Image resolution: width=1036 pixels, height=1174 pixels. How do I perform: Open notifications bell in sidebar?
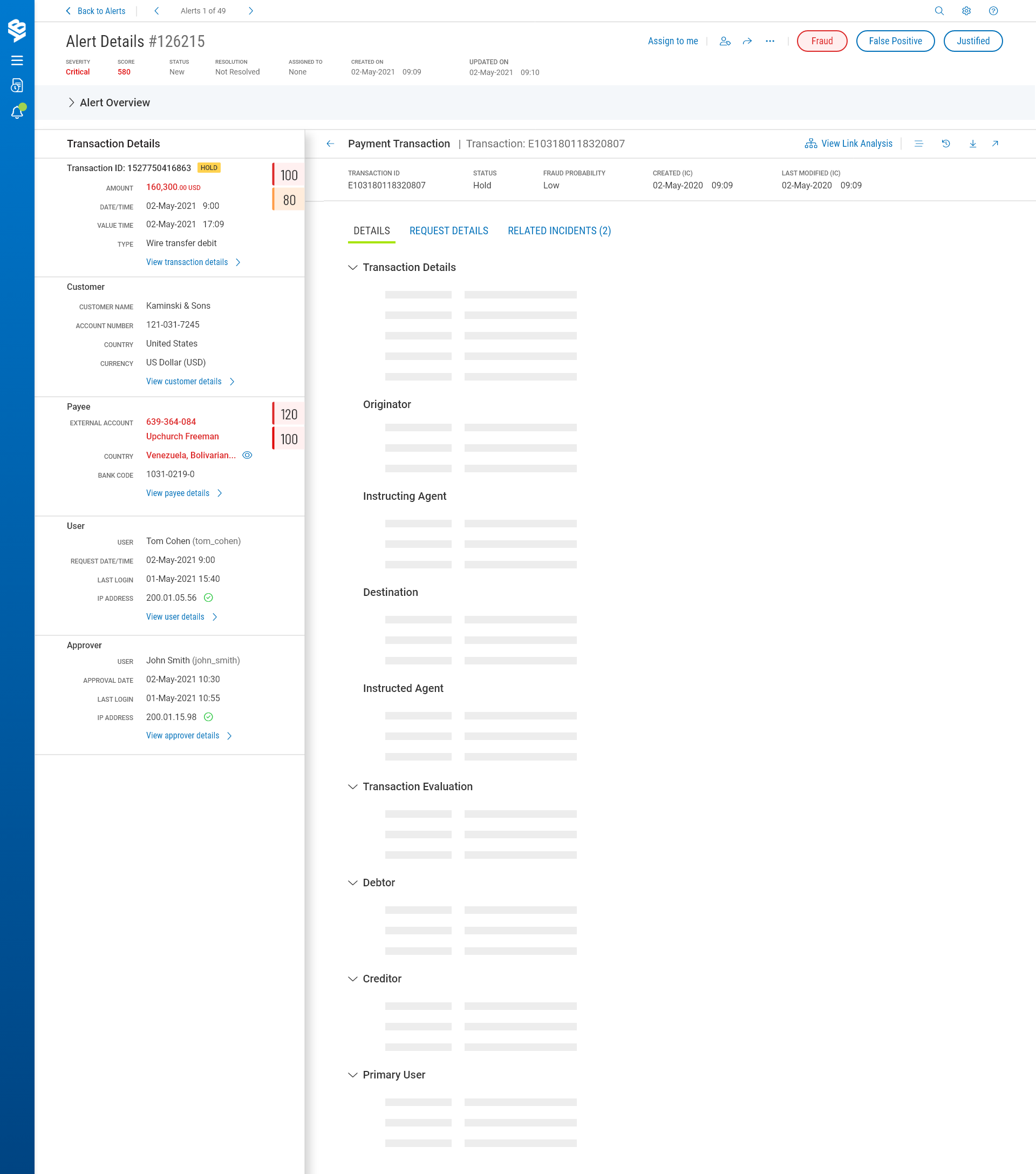tap(17, 112)
